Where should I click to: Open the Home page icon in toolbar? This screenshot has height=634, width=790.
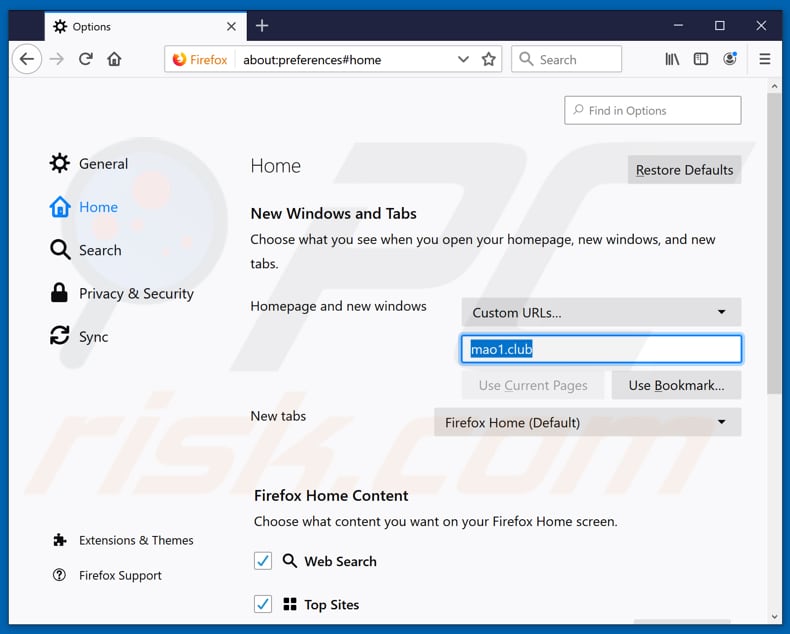114,59
